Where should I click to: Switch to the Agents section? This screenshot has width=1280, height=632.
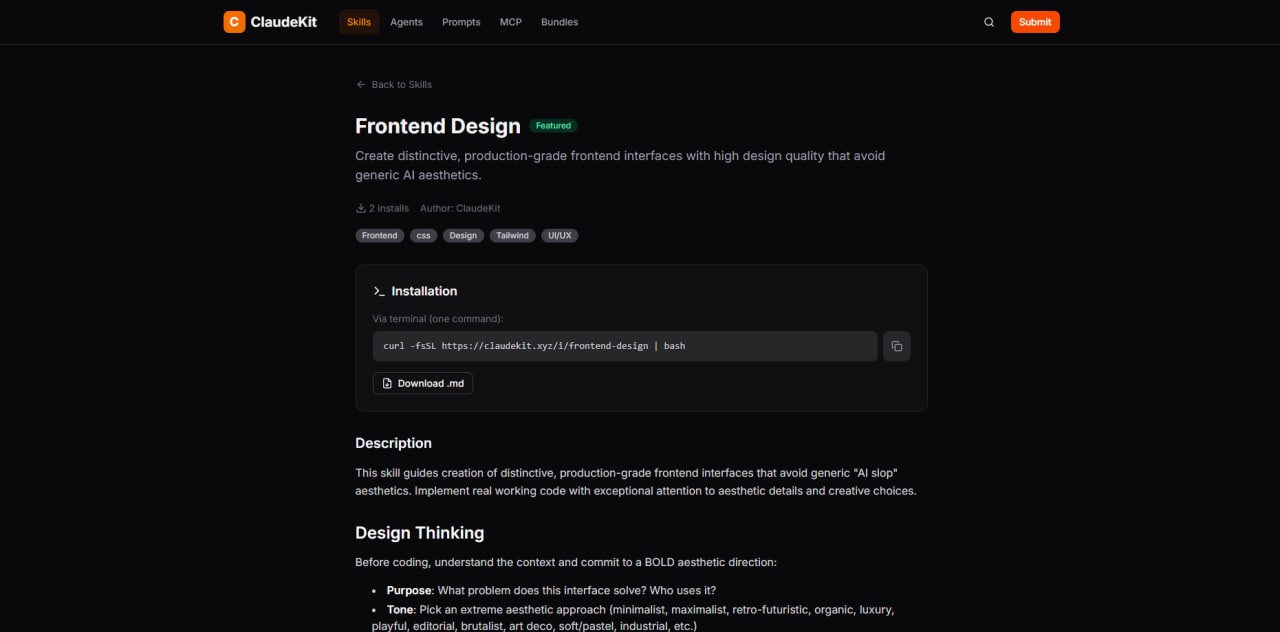tap(406, 21)
